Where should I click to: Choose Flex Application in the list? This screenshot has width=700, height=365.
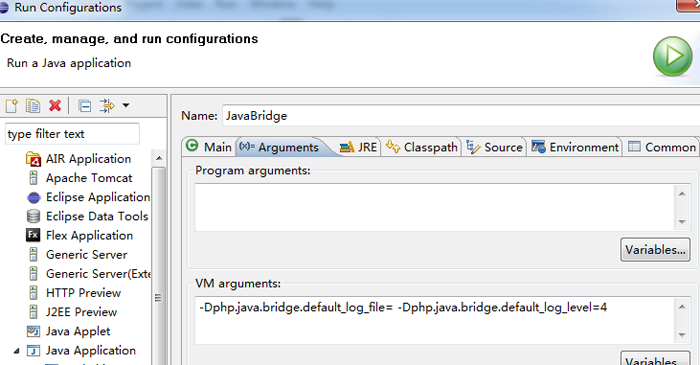pyautogui.click(x=89, y=236)
